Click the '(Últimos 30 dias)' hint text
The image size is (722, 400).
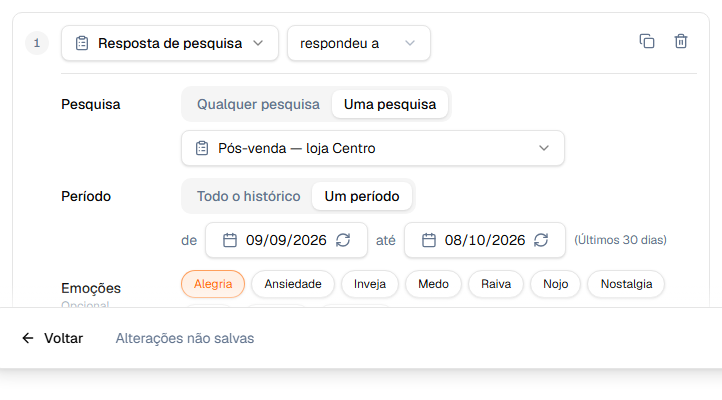click(x=620, y=240)
